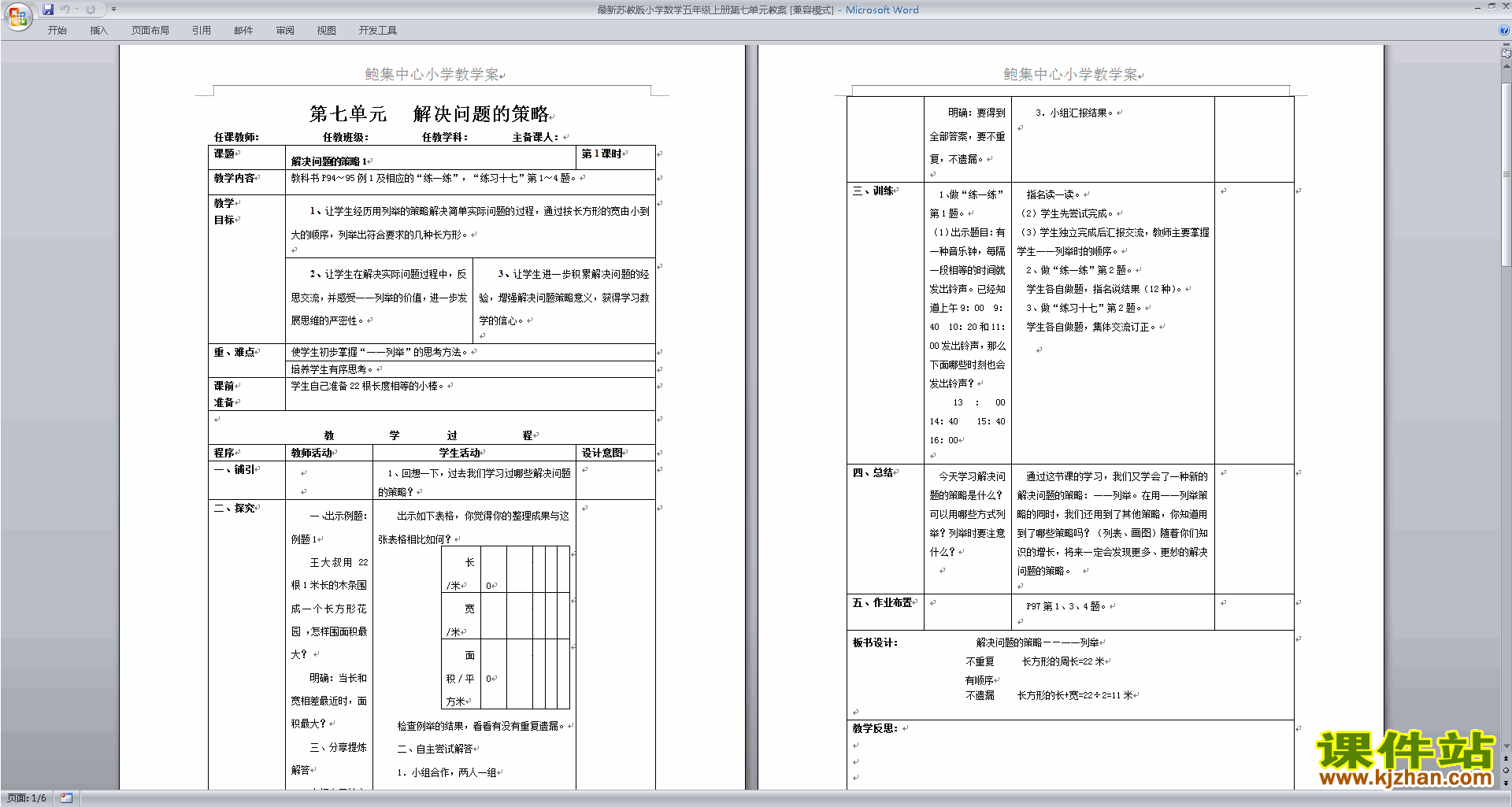
Task: Expand the Customize Quick Access Toolbar dropdown
Action: point(113,9)
